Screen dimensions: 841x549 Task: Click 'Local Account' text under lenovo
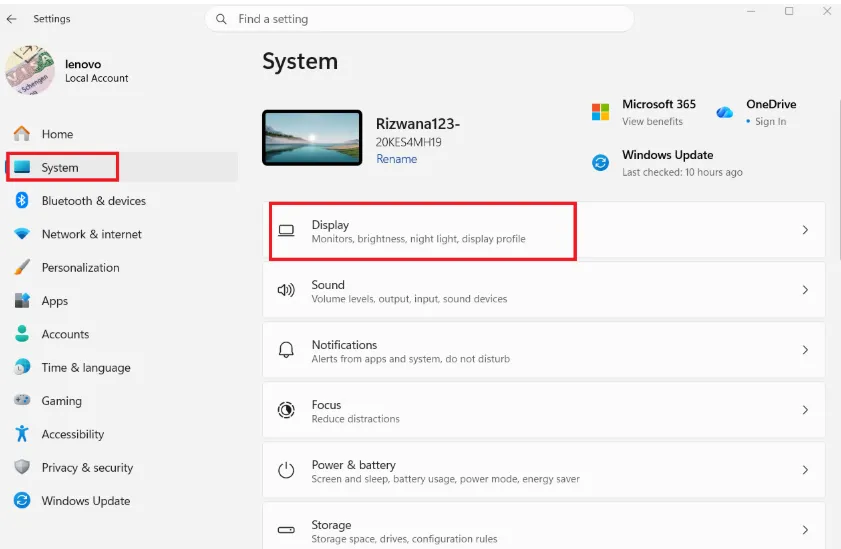tap(97, 78)
